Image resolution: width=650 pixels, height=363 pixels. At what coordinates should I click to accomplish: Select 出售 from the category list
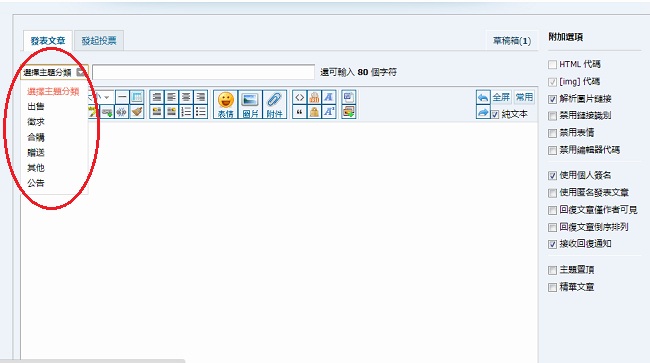pos(36,106)
